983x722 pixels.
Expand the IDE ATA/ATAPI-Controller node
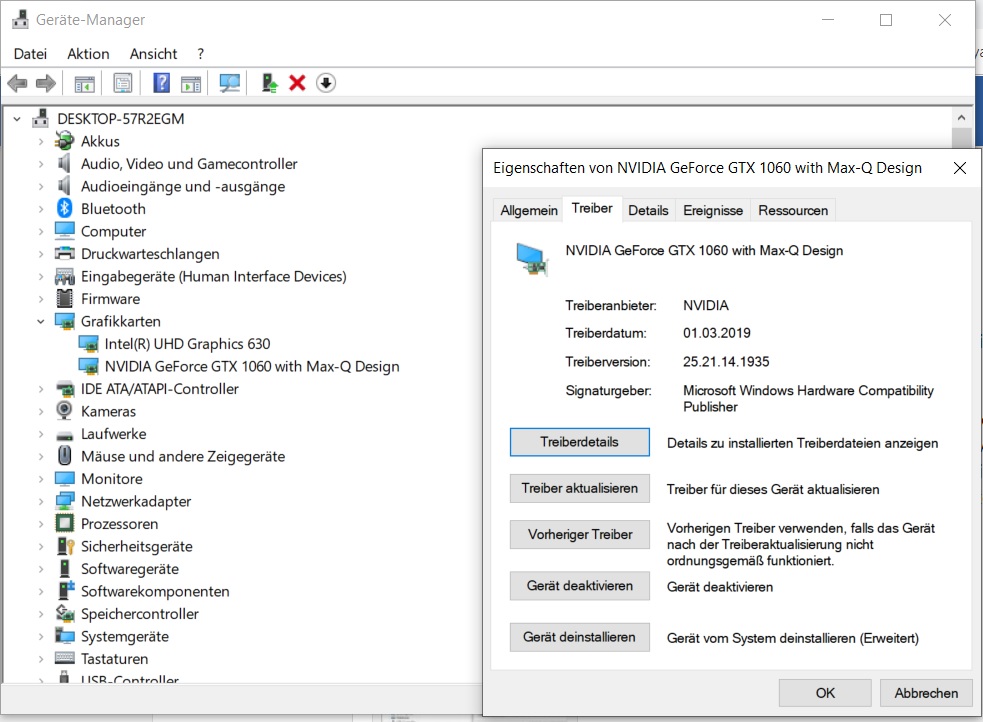tap(41, 389)
